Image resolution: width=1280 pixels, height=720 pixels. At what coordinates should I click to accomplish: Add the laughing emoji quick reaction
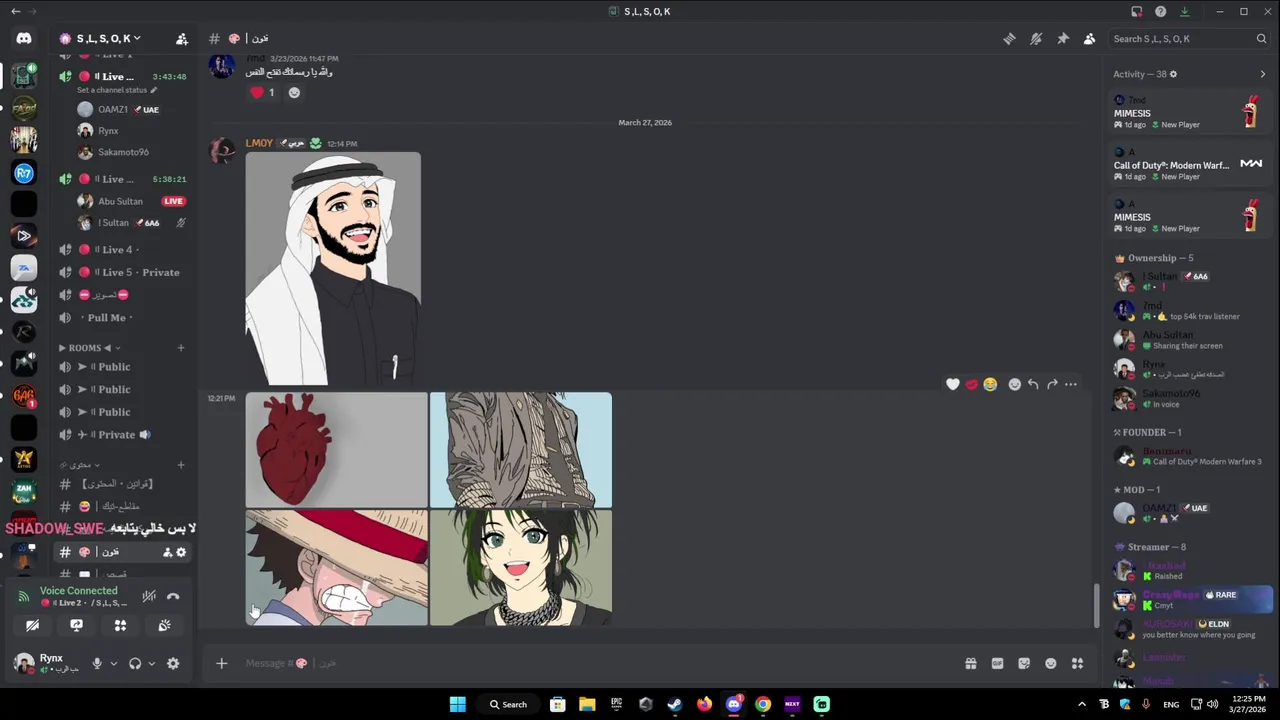[x=990, y=384]
